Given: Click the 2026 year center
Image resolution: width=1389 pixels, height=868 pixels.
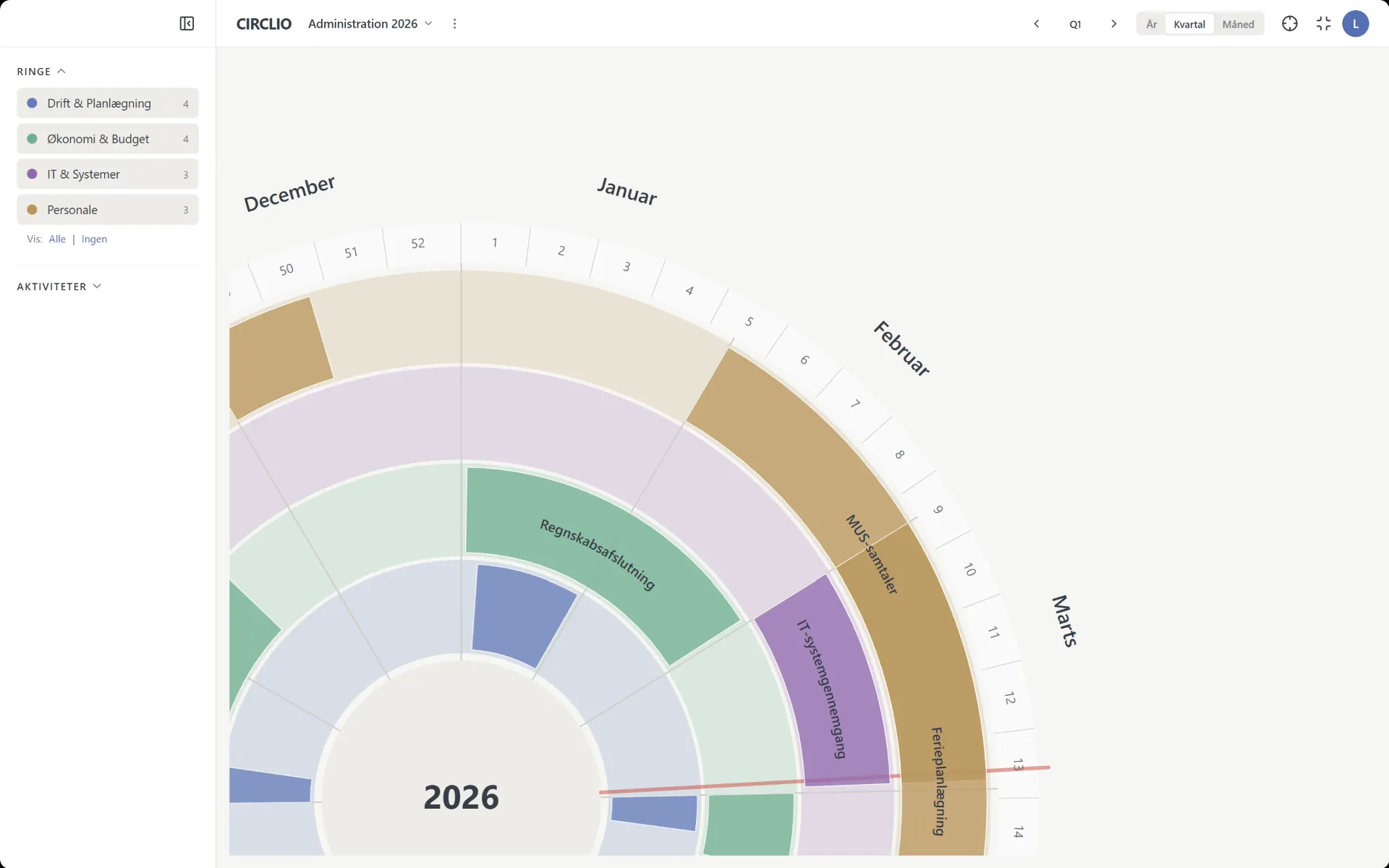Looking at the screenshot, I should tap(462, 797).
